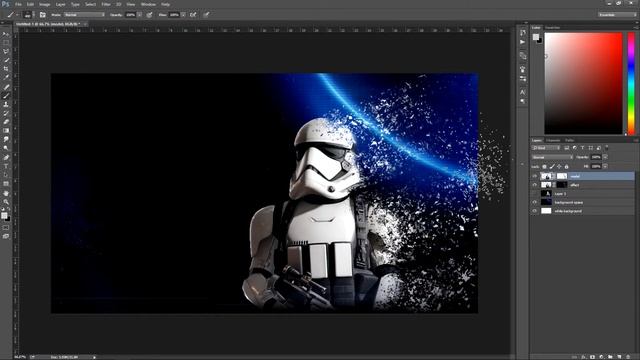Click the foreground color swatch in toolbox
Screen dimensions: 640x360
coord(4,216)
